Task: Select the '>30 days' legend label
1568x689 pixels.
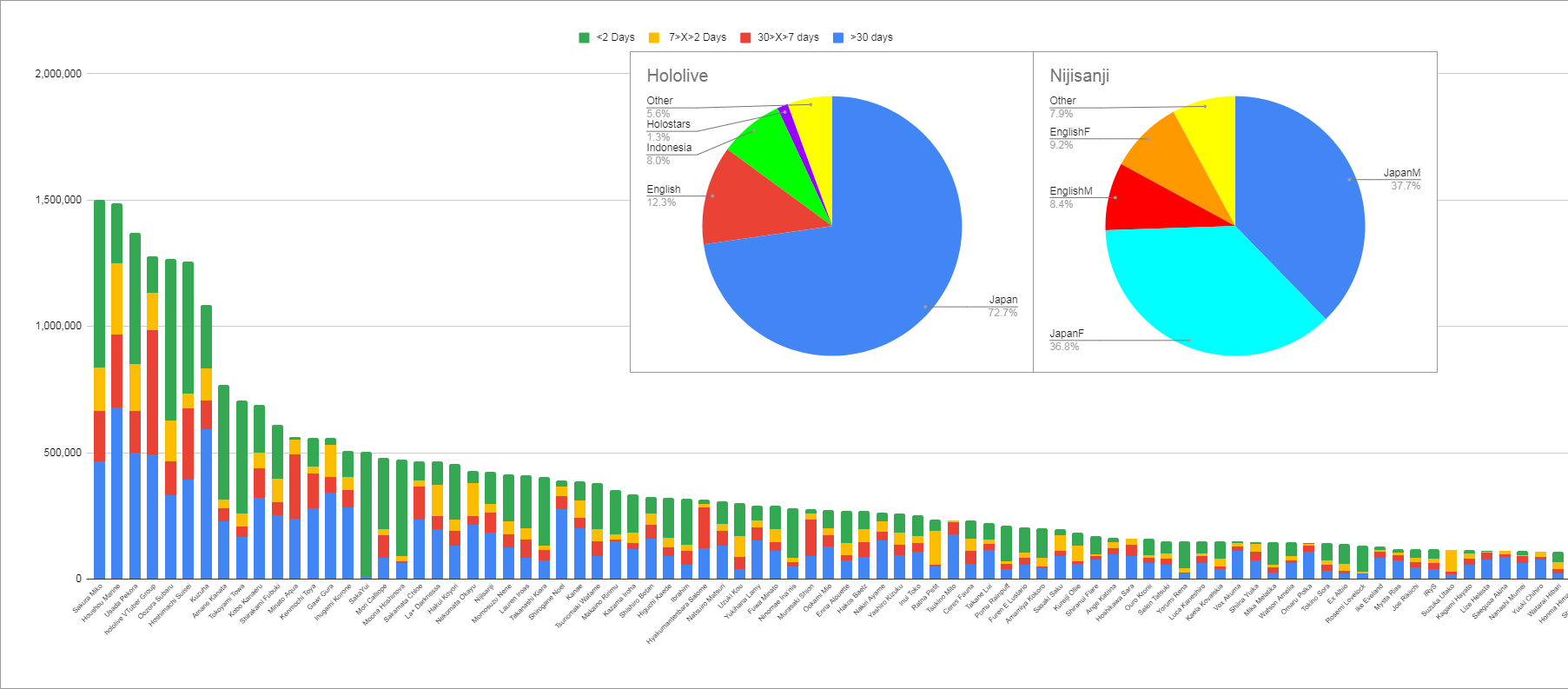Action: [871, 37]
